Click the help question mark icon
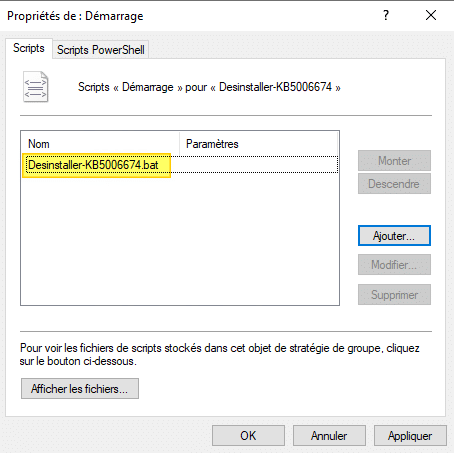454x453 pixels. [386, 15]
